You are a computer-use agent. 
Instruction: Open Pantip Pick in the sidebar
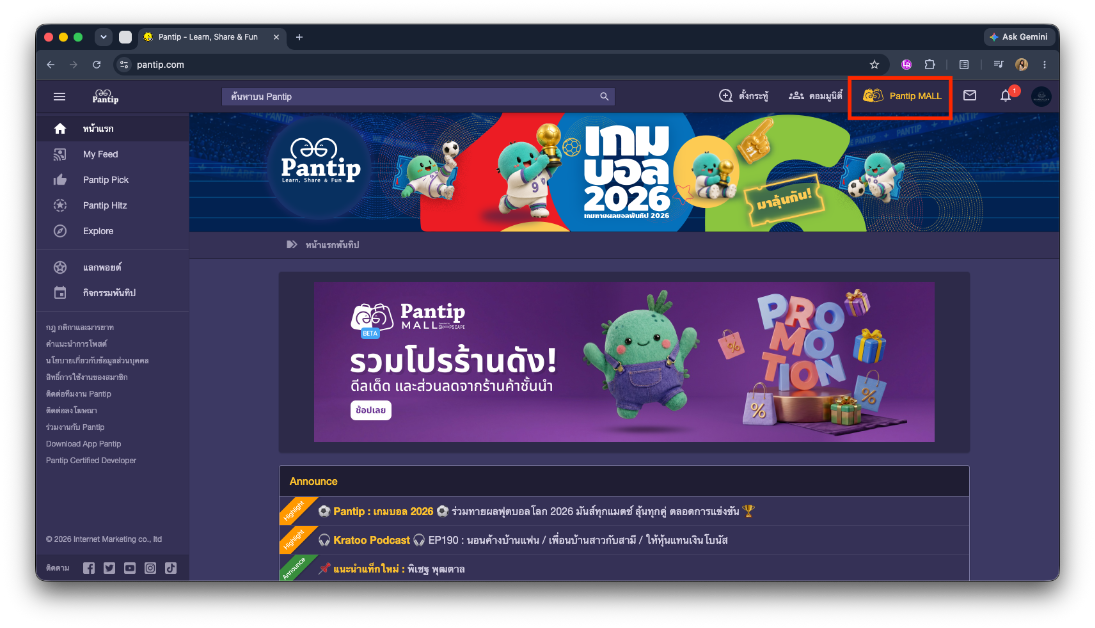(112, 180)
